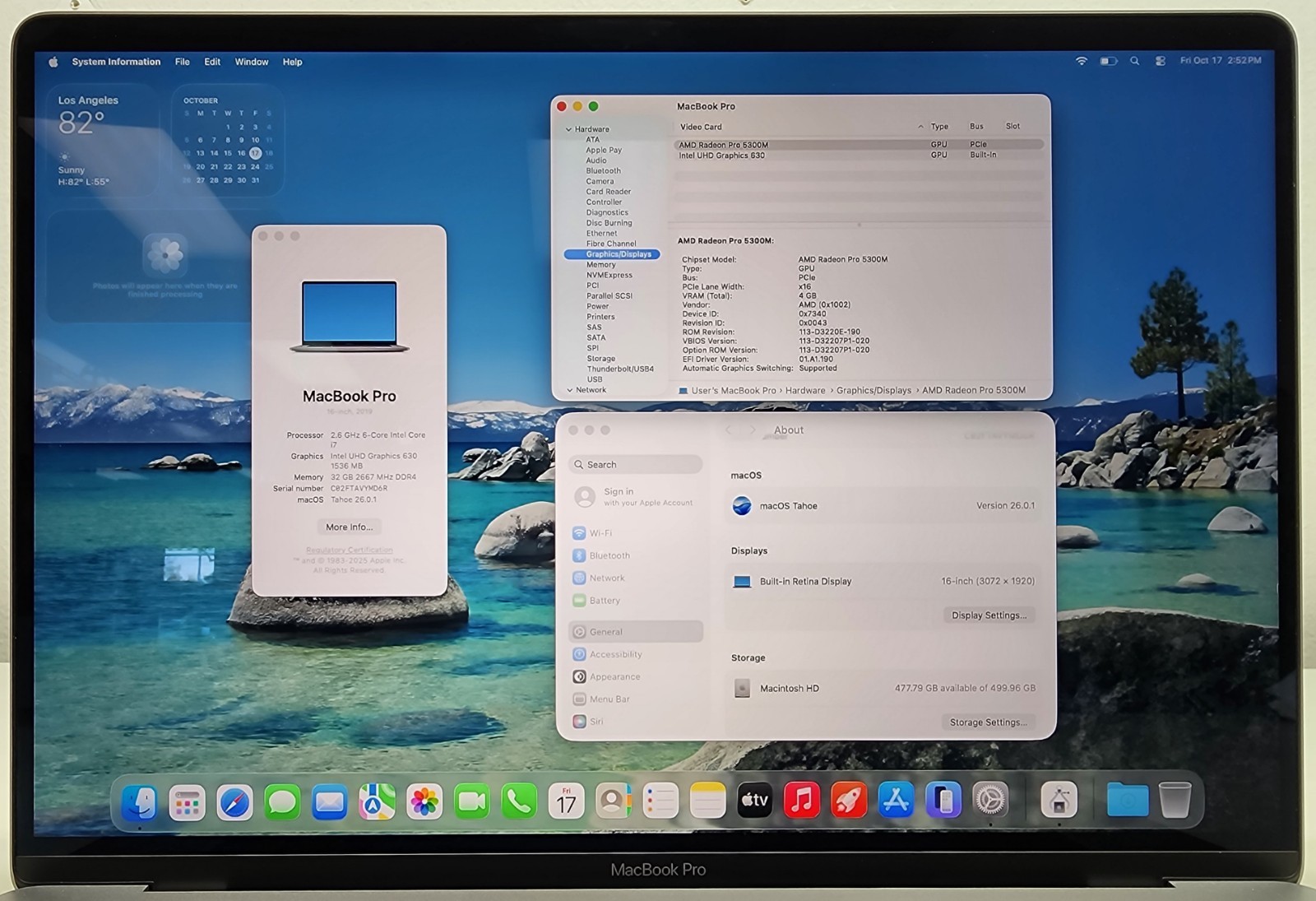Open System Settings gear in Dock
Image resolution: width=1316 pixels, height=901 pixels.
tap(990, 801)
